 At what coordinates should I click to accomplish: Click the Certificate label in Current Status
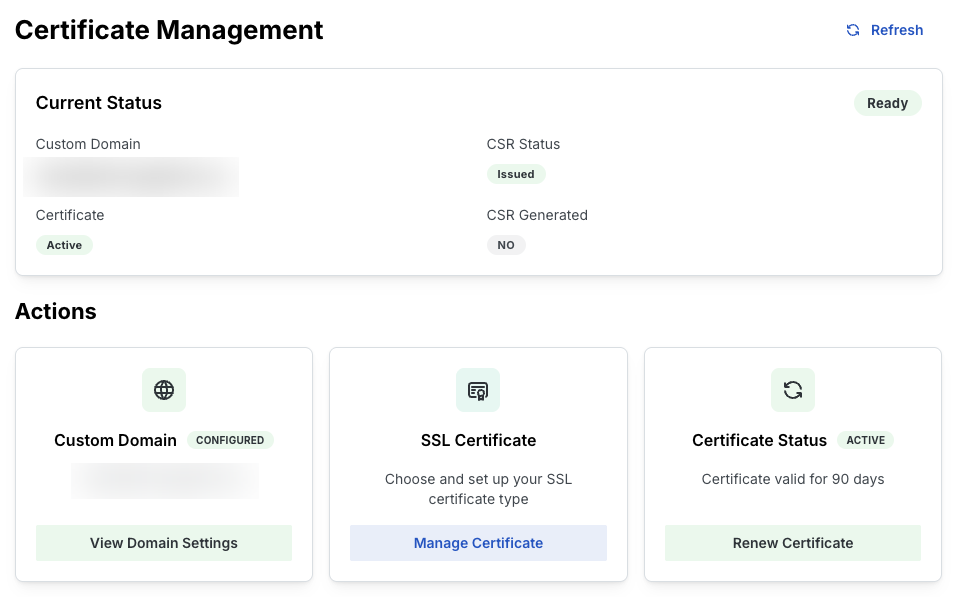click(70, 215)
